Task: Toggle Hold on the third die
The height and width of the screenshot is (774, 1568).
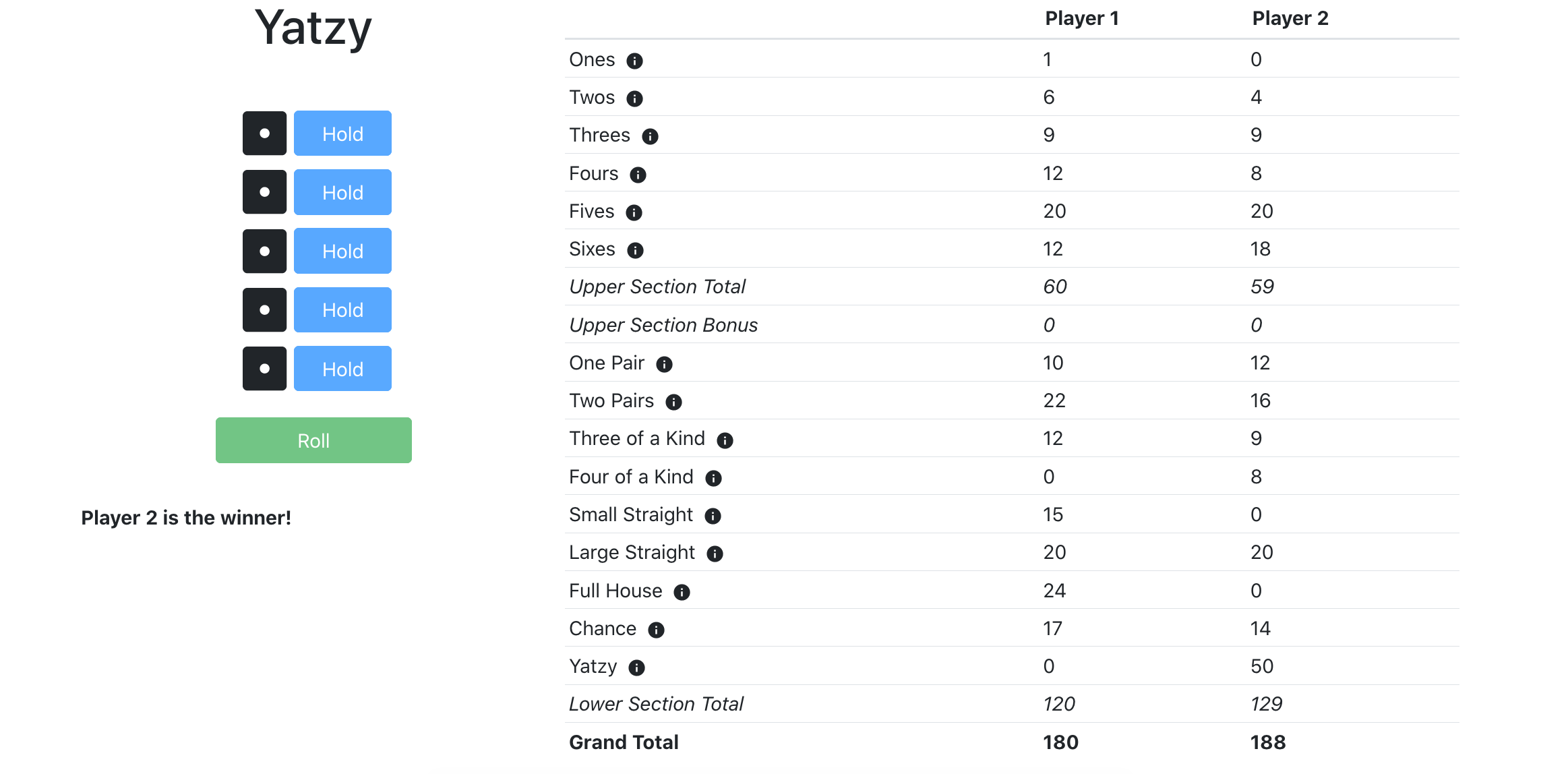Action: pyautogui.click(x=342, y=251)
